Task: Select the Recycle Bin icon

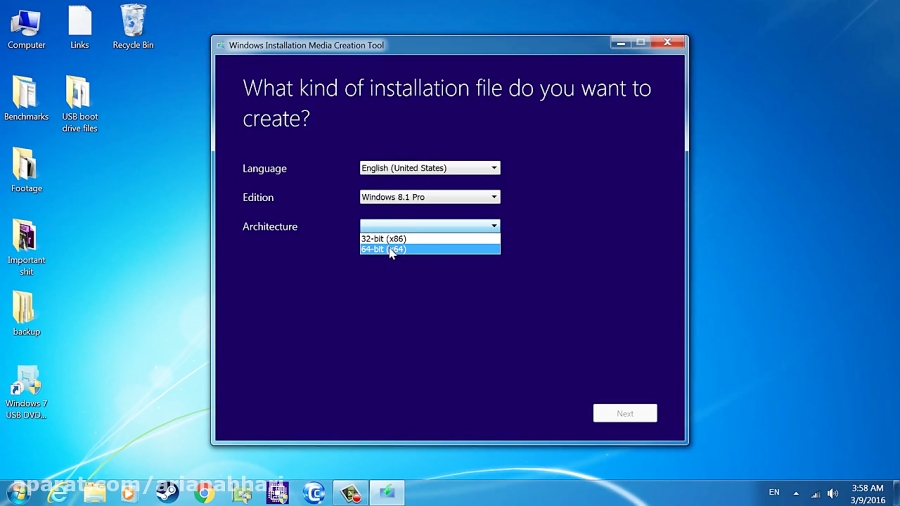Action: pyautogui.click(x=133, y=28)
